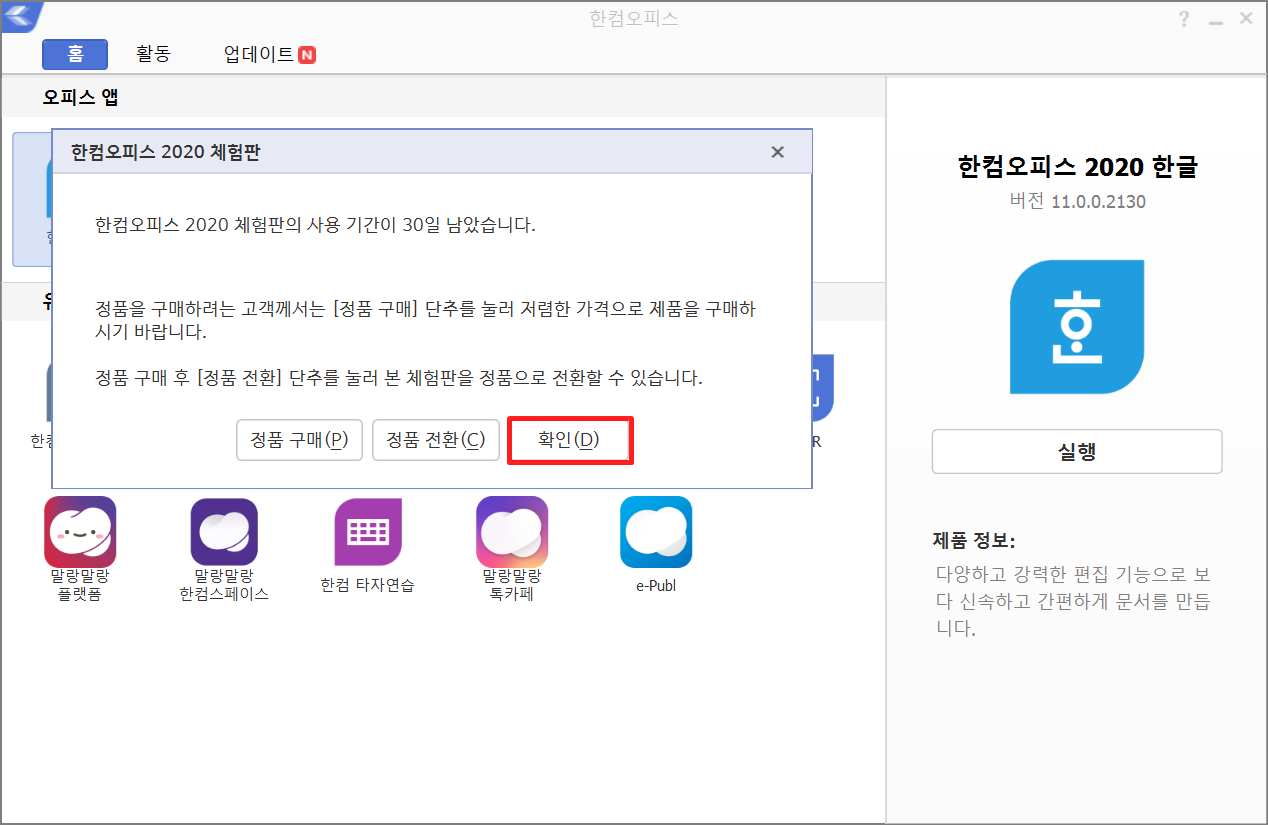Close the 한컴오피스 2020 체험판 dialog
The width and height of the screenshot is (1268, 825).
(x=777, y=152)
